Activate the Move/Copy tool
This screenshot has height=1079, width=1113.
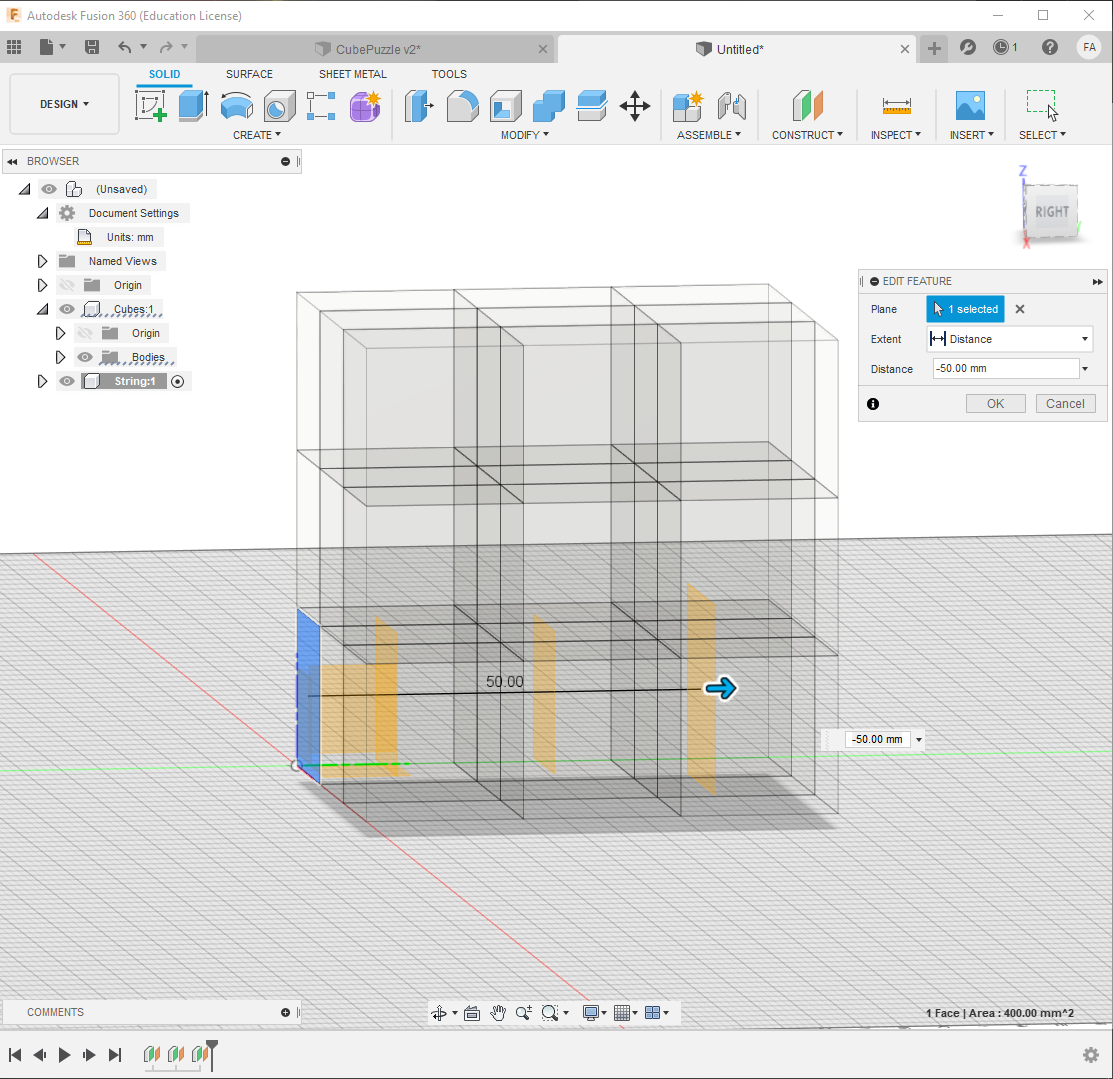[x=637, y=105]
